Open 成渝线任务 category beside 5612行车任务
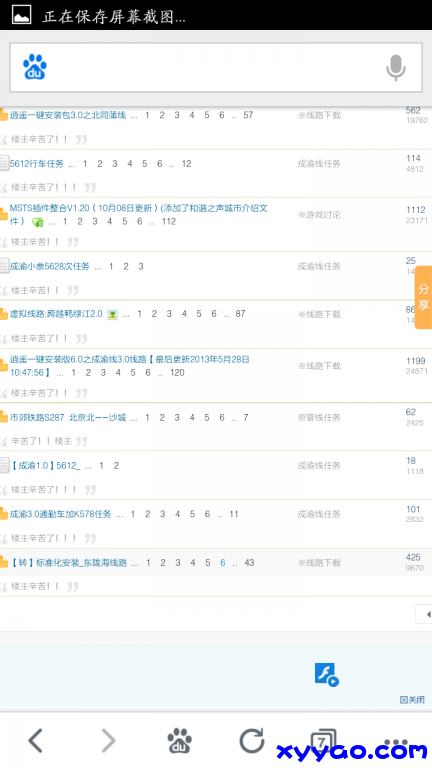 (319, 164)
